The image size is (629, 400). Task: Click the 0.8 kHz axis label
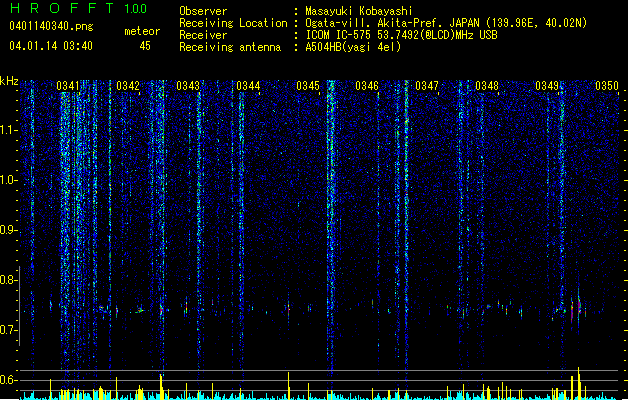point(9,280)
